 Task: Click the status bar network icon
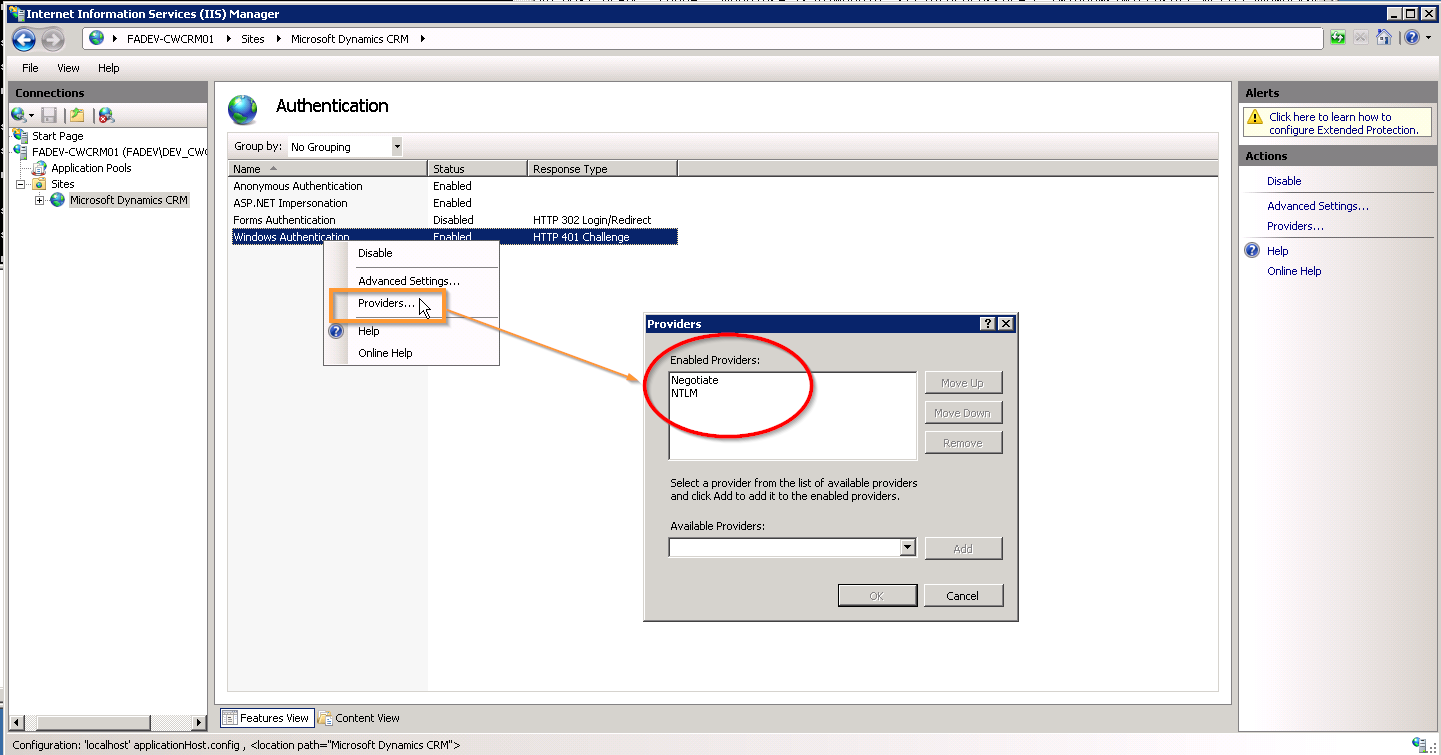[1419, 744]
